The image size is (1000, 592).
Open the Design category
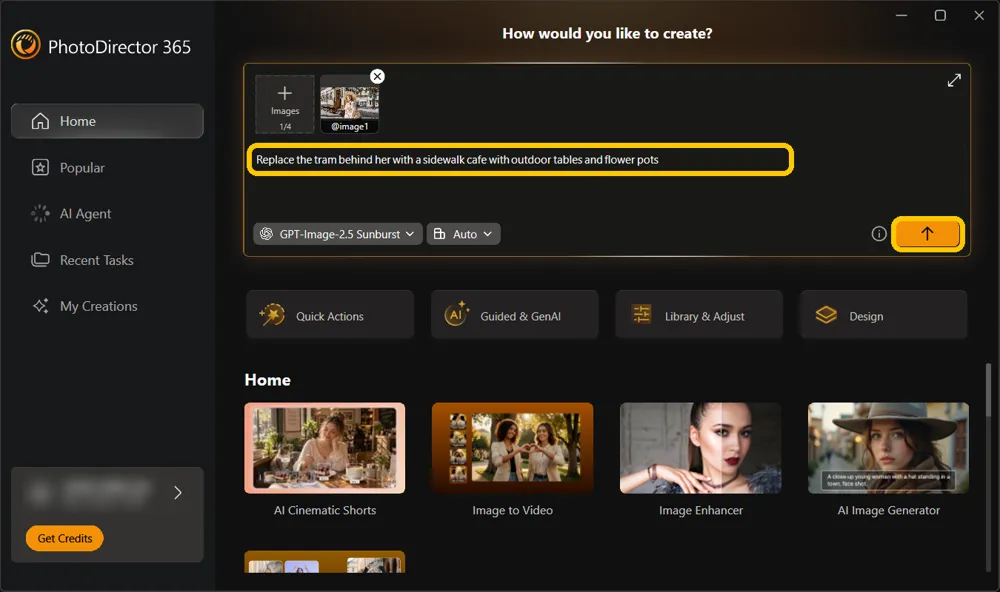pyautogui.click(x=883, y=315)
